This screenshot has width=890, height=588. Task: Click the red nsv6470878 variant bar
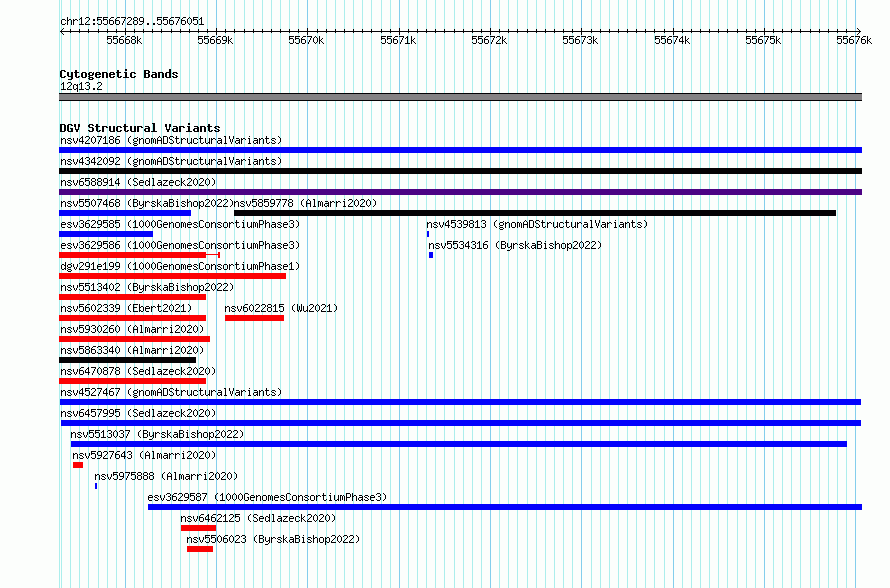pyautogui.click(x=132, y=381)
